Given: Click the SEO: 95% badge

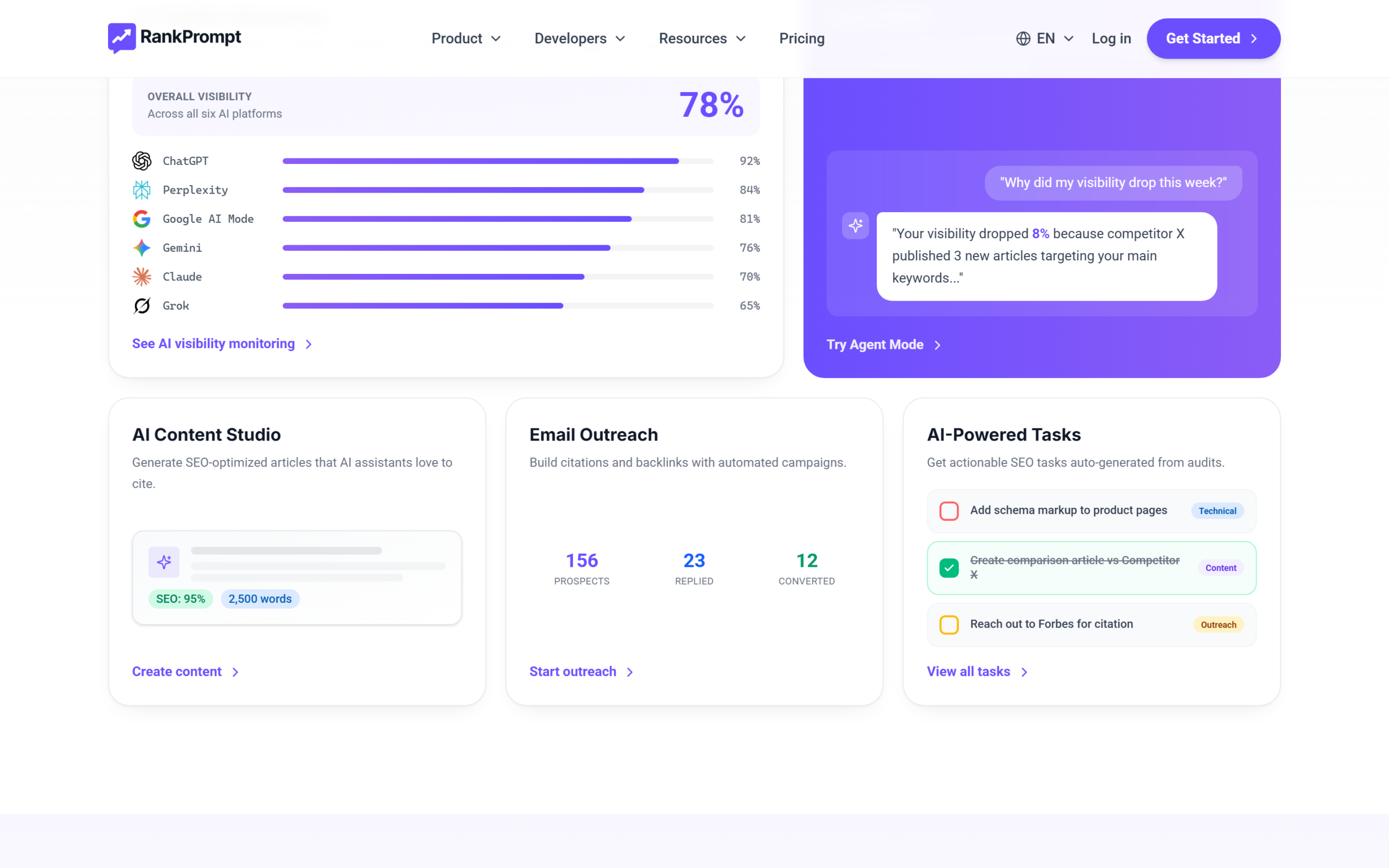Looking at the screenshot, I should pos(180,599).
